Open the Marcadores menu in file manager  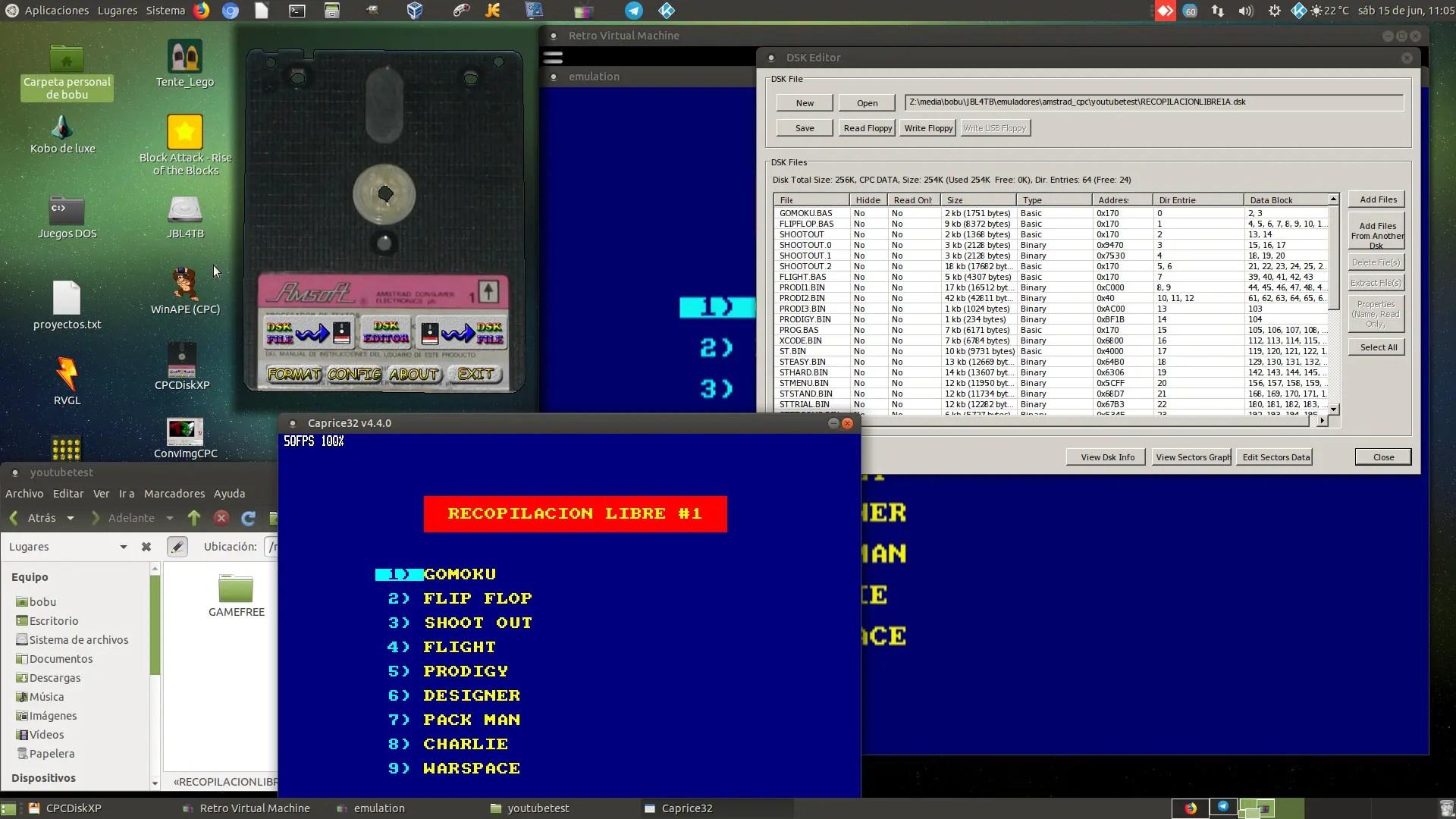point(174,494)
